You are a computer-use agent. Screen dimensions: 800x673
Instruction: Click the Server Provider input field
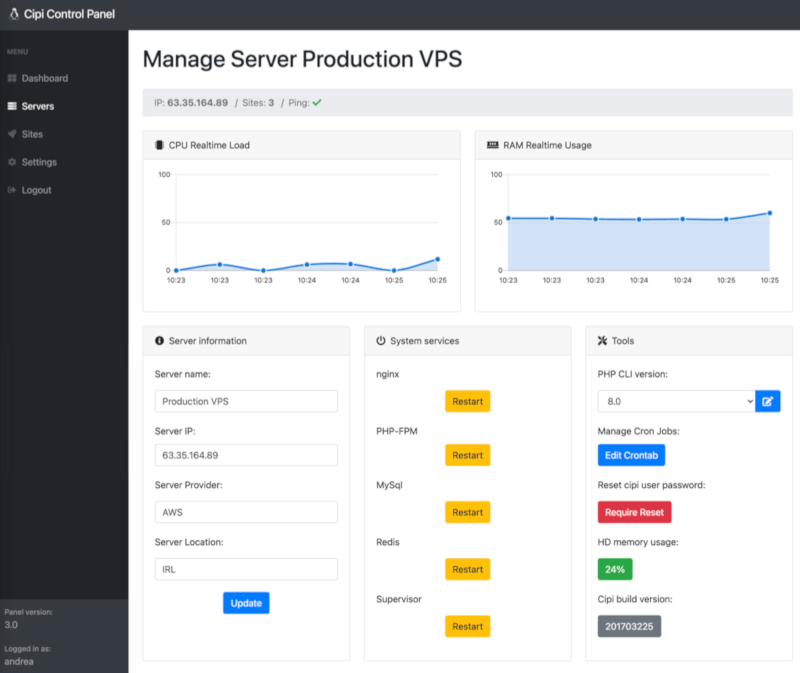tap(246, 512)
